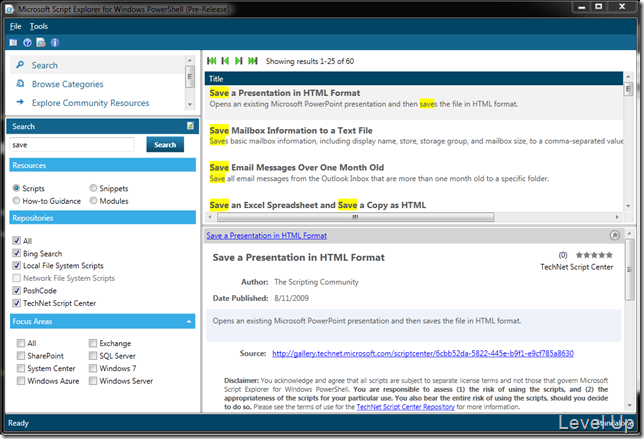Open the Tools menu

tap(39, 26)
